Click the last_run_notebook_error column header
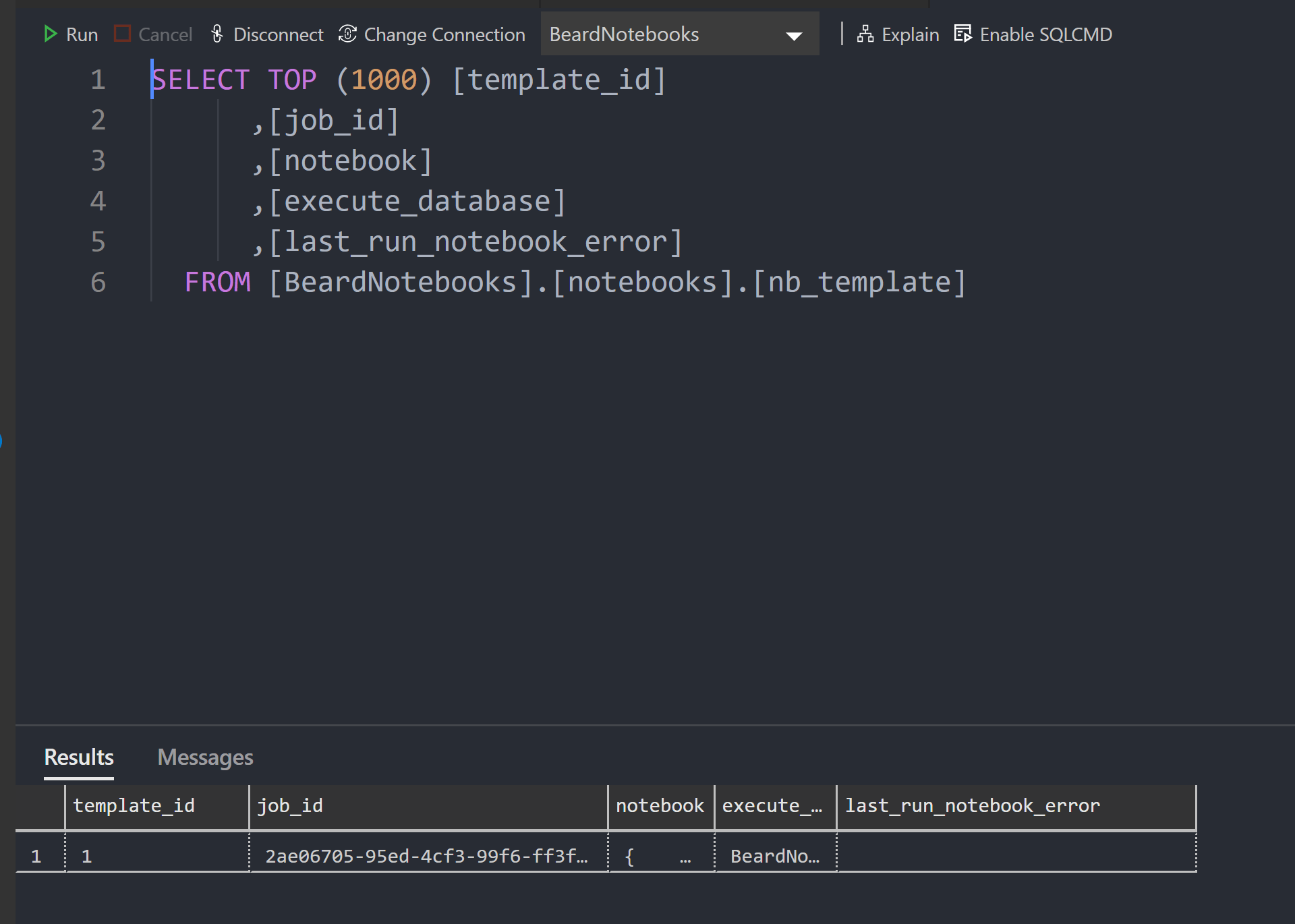 pyautogui.click(x=972, y=805)
